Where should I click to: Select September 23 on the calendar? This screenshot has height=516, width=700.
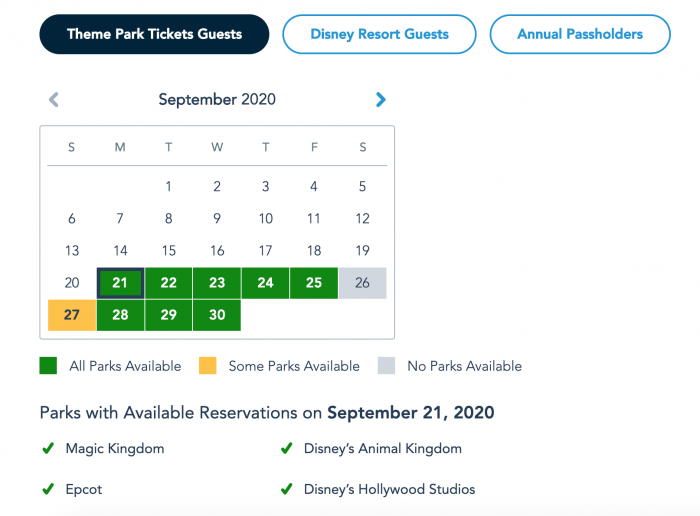pos(217,283)
